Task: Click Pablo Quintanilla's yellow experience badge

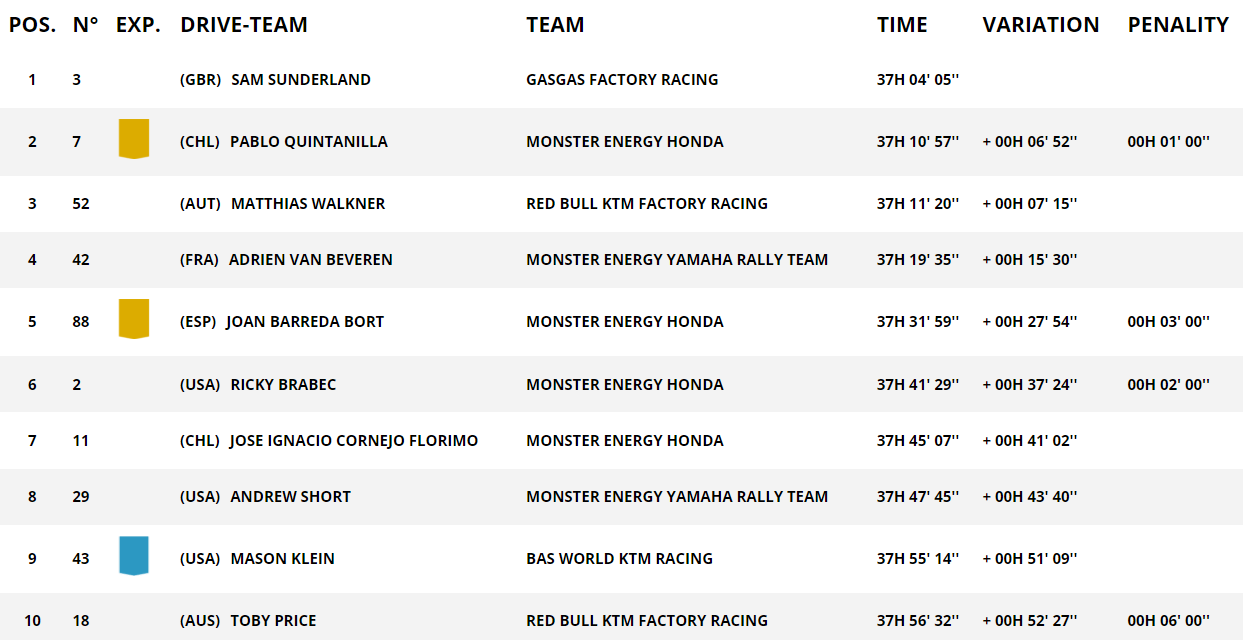Action: [134, 139]
